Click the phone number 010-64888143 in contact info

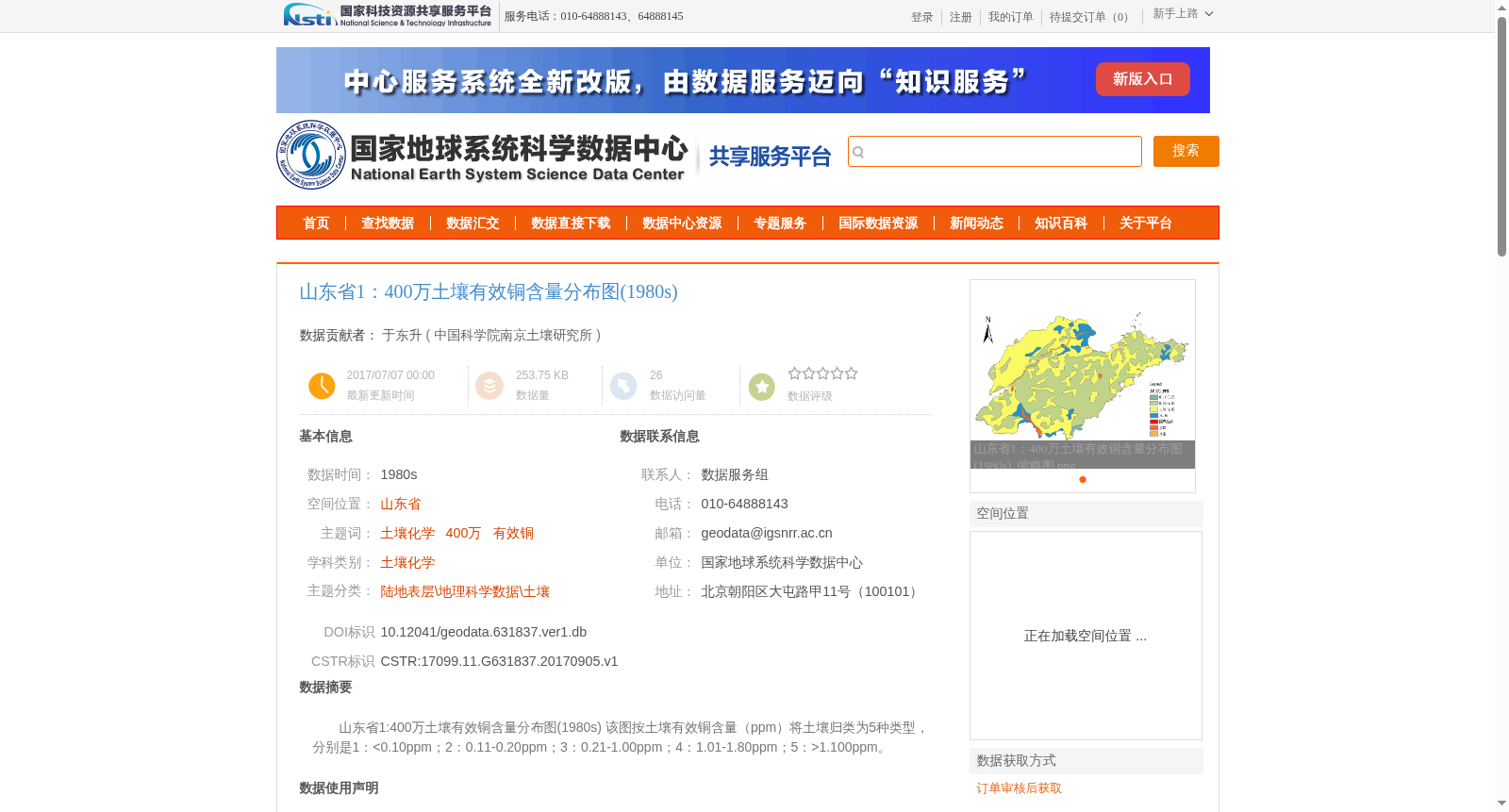coord(744,504)
